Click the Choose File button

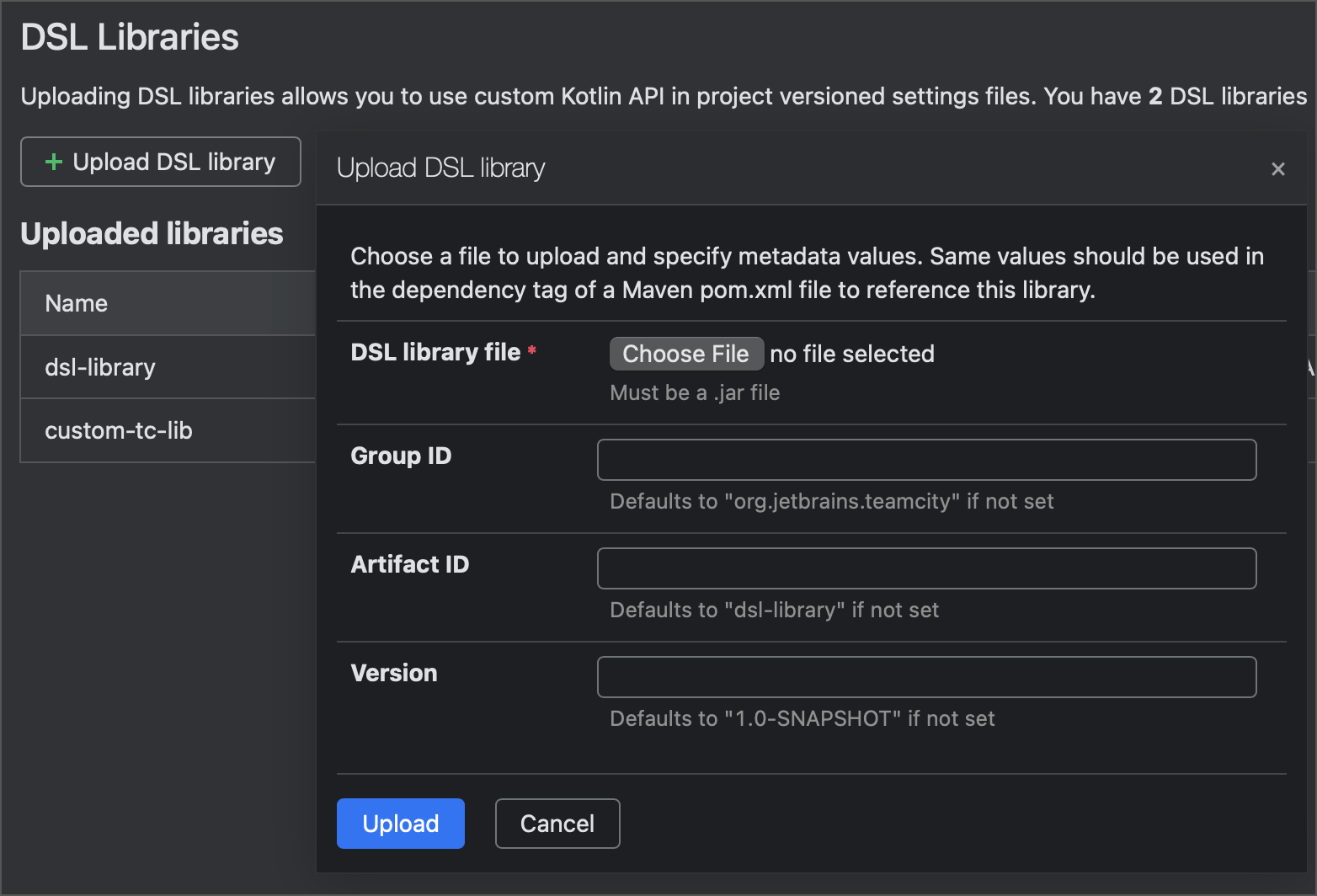686,354
